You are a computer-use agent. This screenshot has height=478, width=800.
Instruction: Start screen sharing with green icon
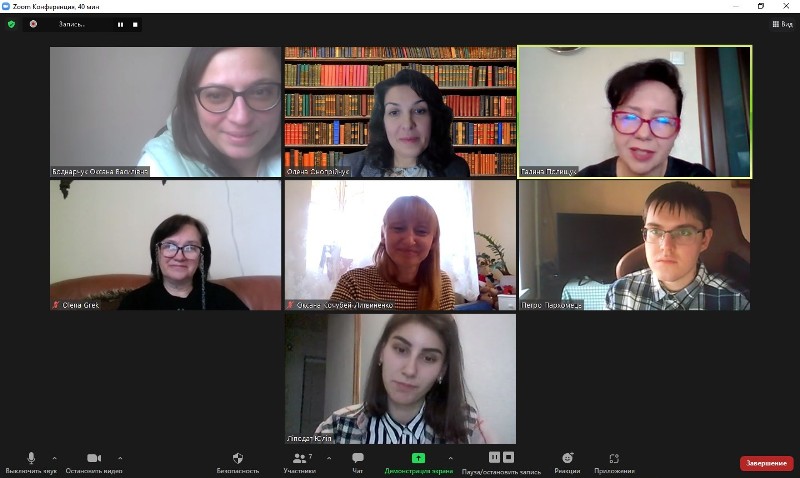coord(418,458)
